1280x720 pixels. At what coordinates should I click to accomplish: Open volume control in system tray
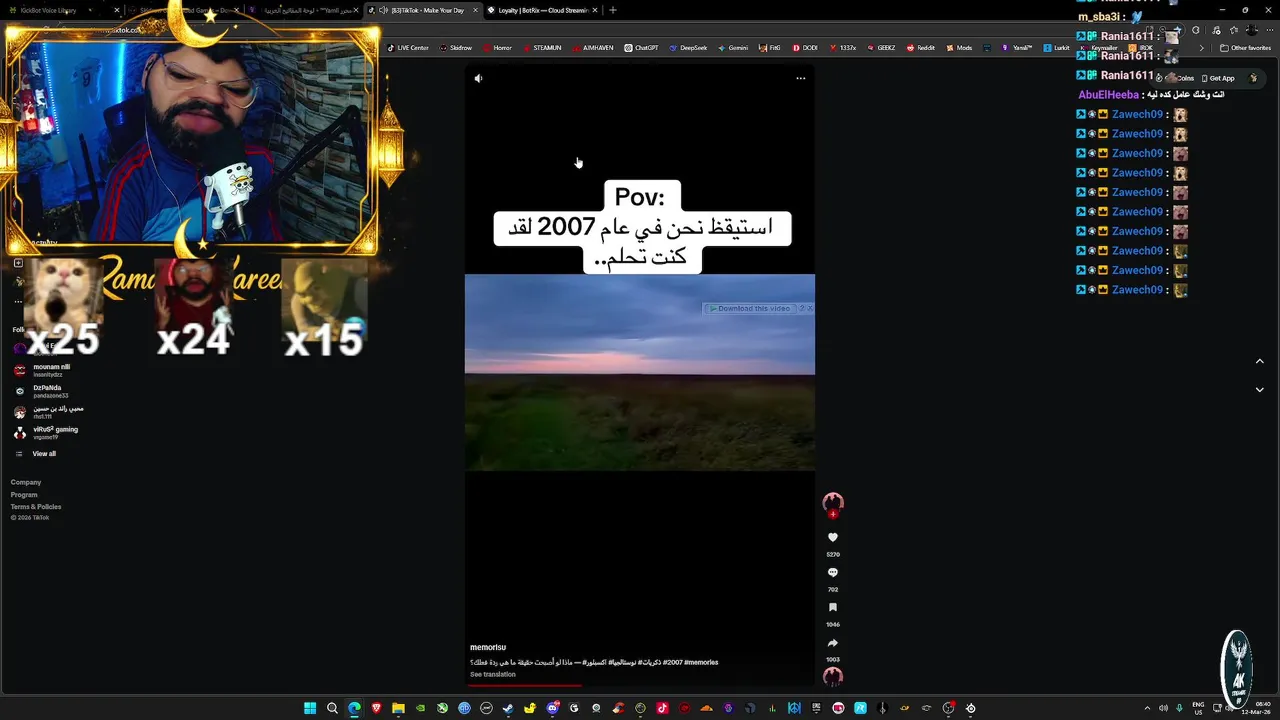(x=1163, y=708)
